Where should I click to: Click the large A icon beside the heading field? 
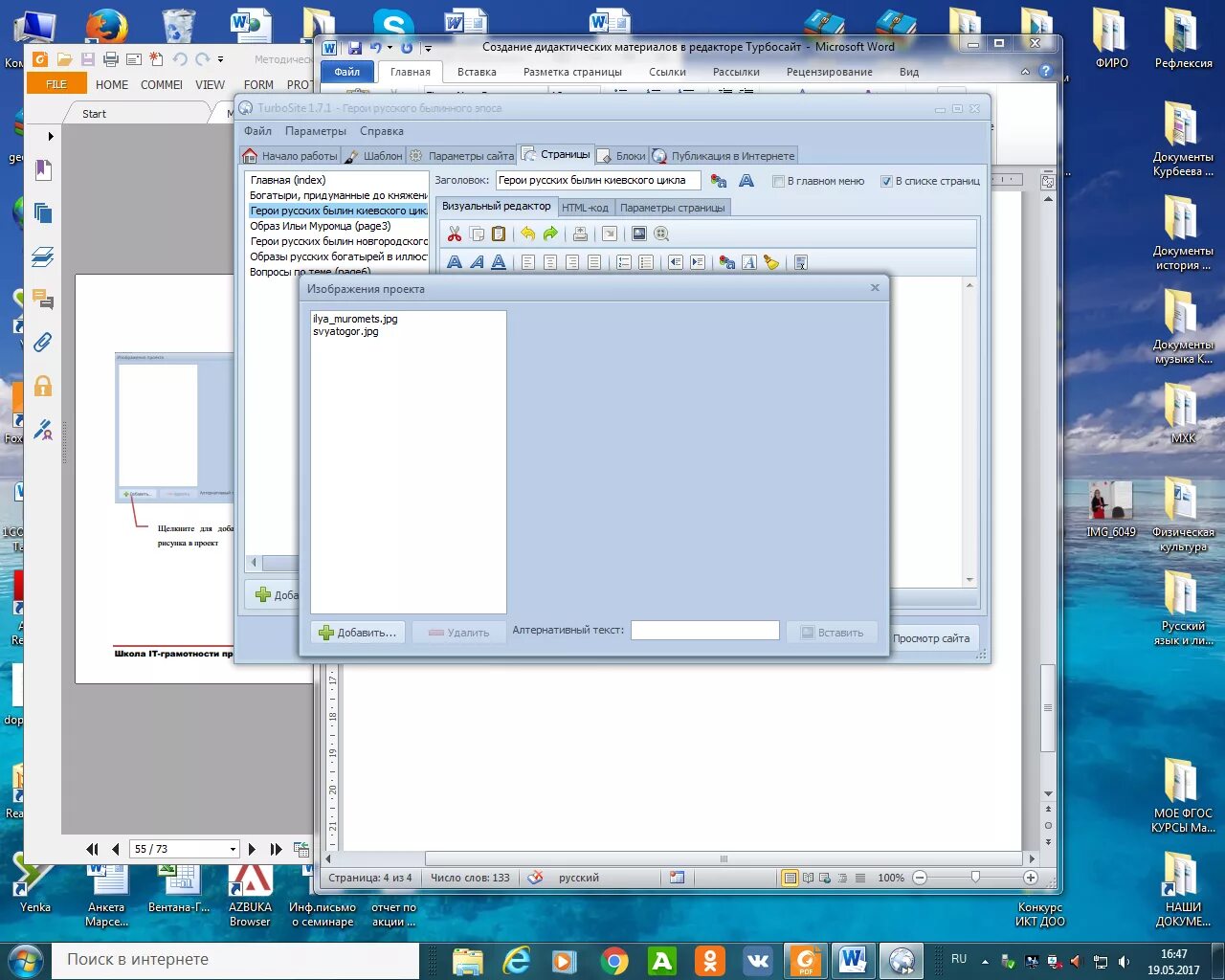[x=746, y=181]
